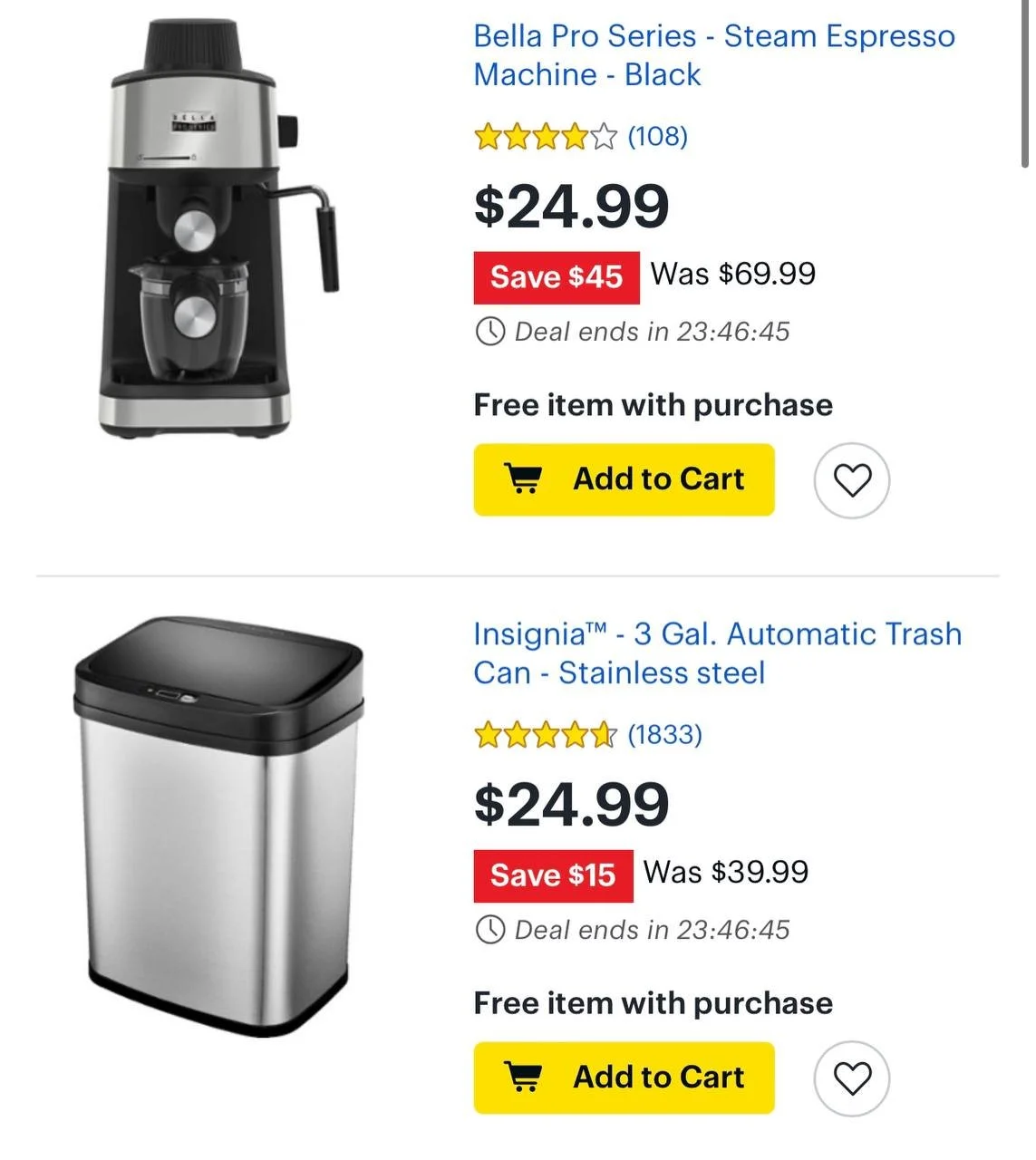View the 1833 trash can reviews
Viewport: 1036px width, 1160px height.
665,735
